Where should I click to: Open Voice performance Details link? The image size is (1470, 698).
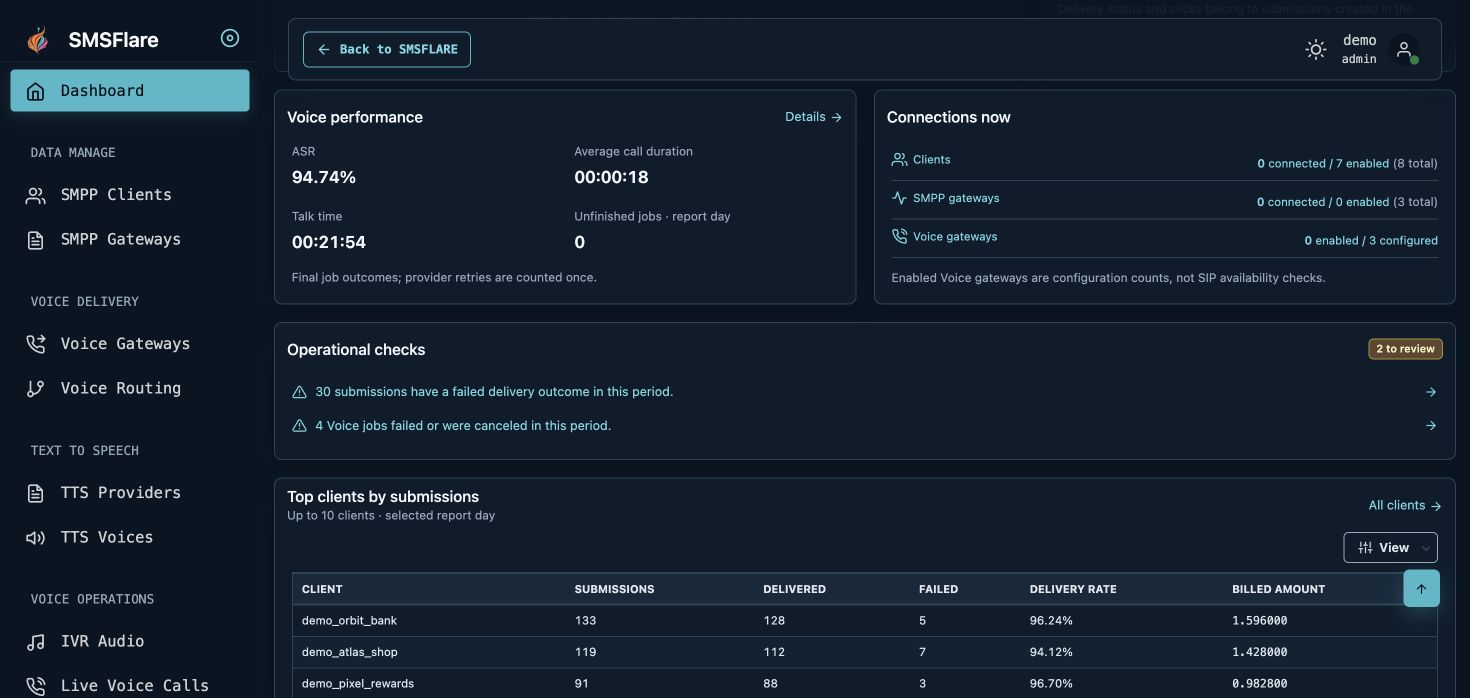click(x=813, y=117)
